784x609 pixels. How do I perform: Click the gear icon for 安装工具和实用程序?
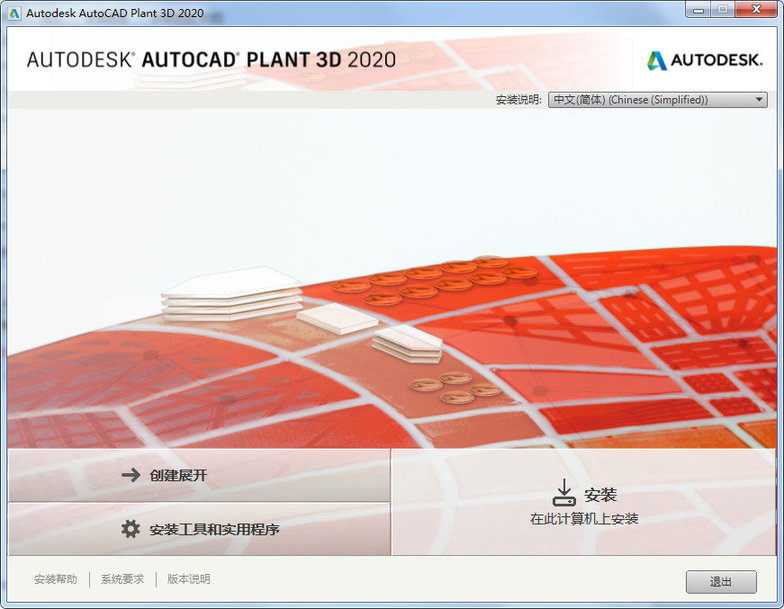pos(130,528)
